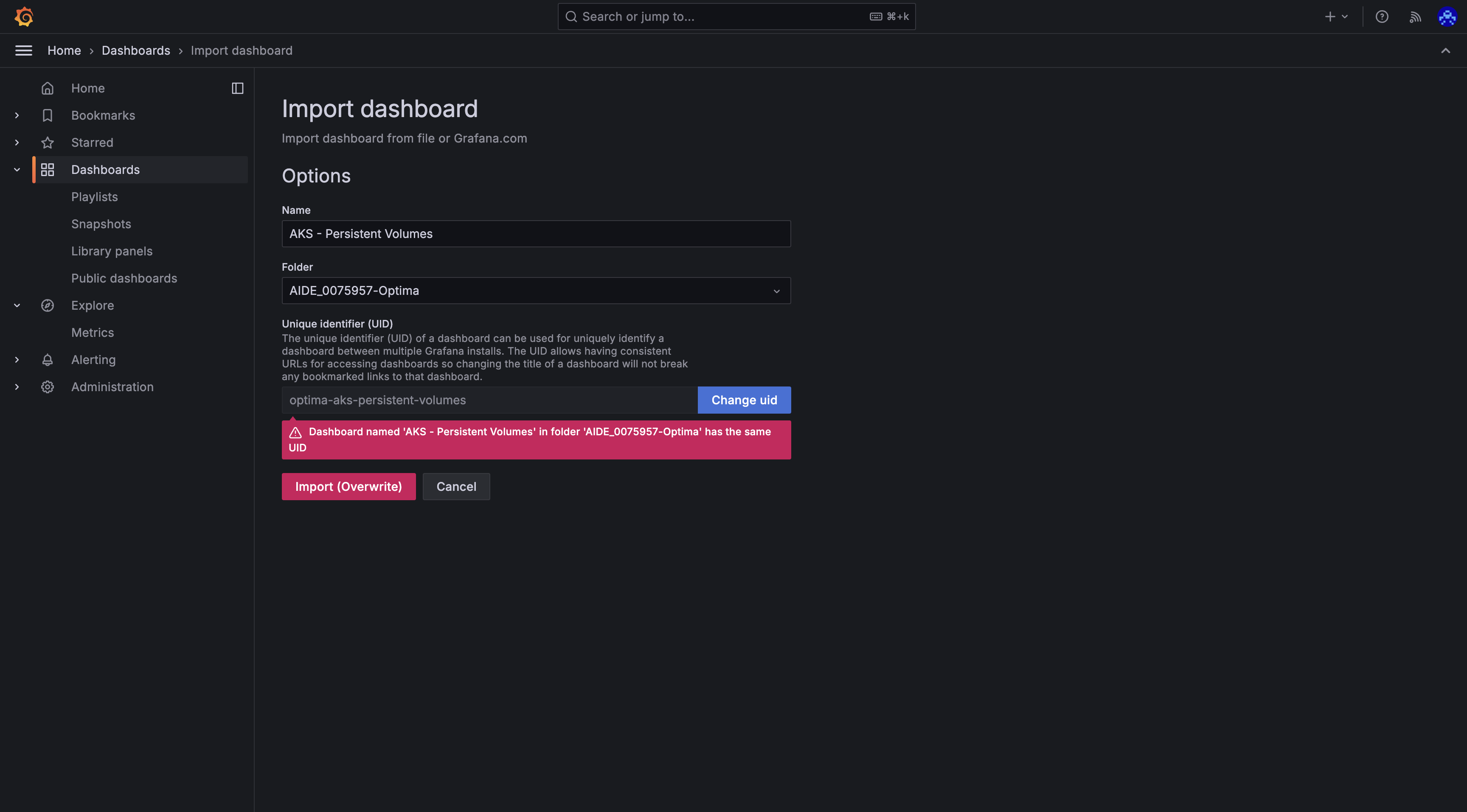Collapse the top breadcrumb bar chevron
The image size is (1467, 812).
point(1445,50)
